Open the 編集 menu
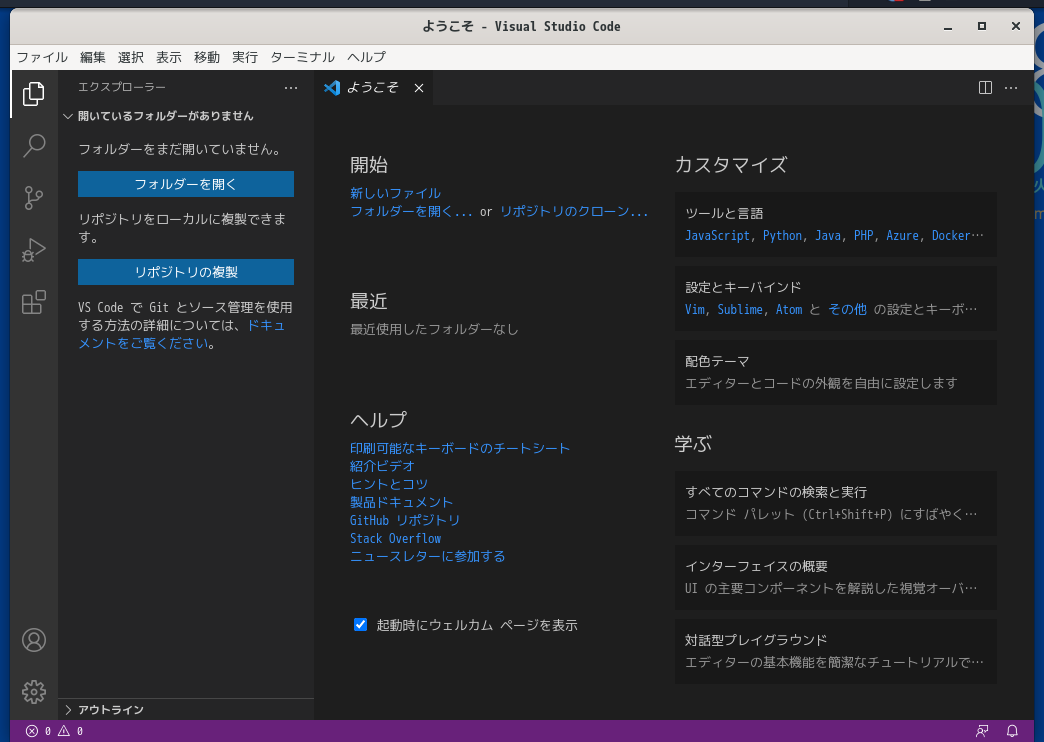Image resolution: width=1044 pixels, height=742 pixels. (93, 57)
